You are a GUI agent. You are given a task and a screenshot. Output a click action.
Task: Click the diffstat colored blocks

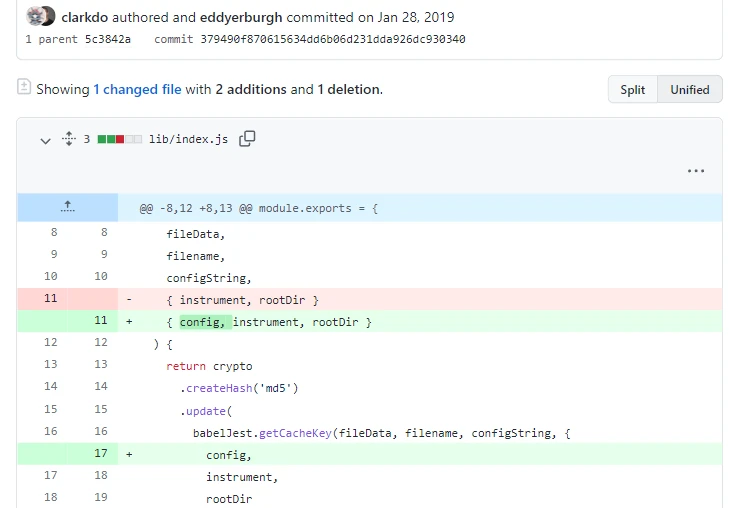[119, 139]
